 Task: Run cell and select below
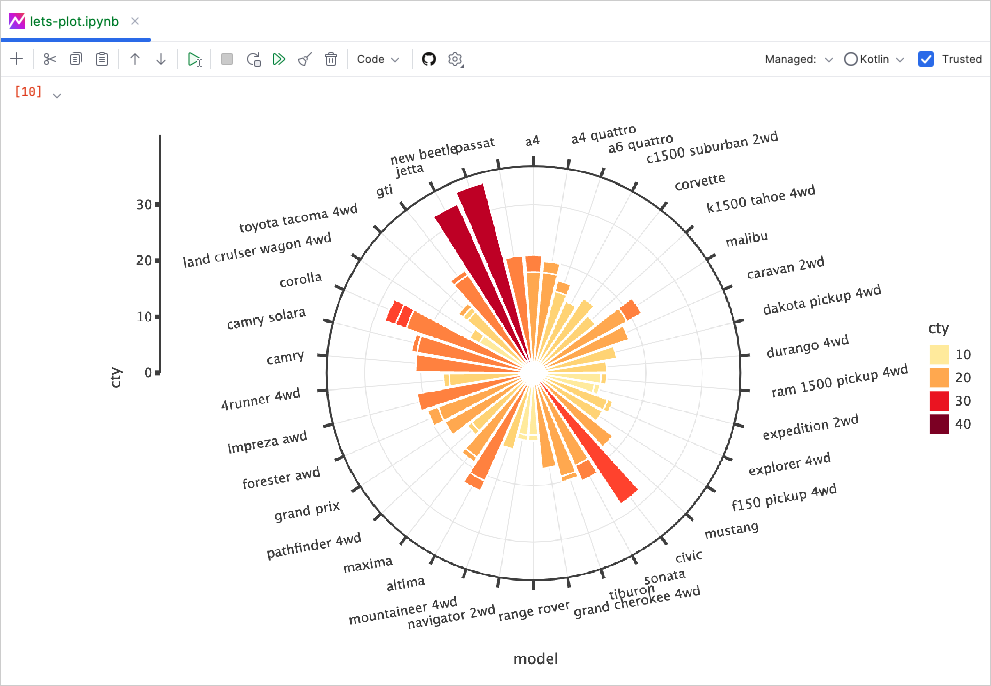click(195, 59)
